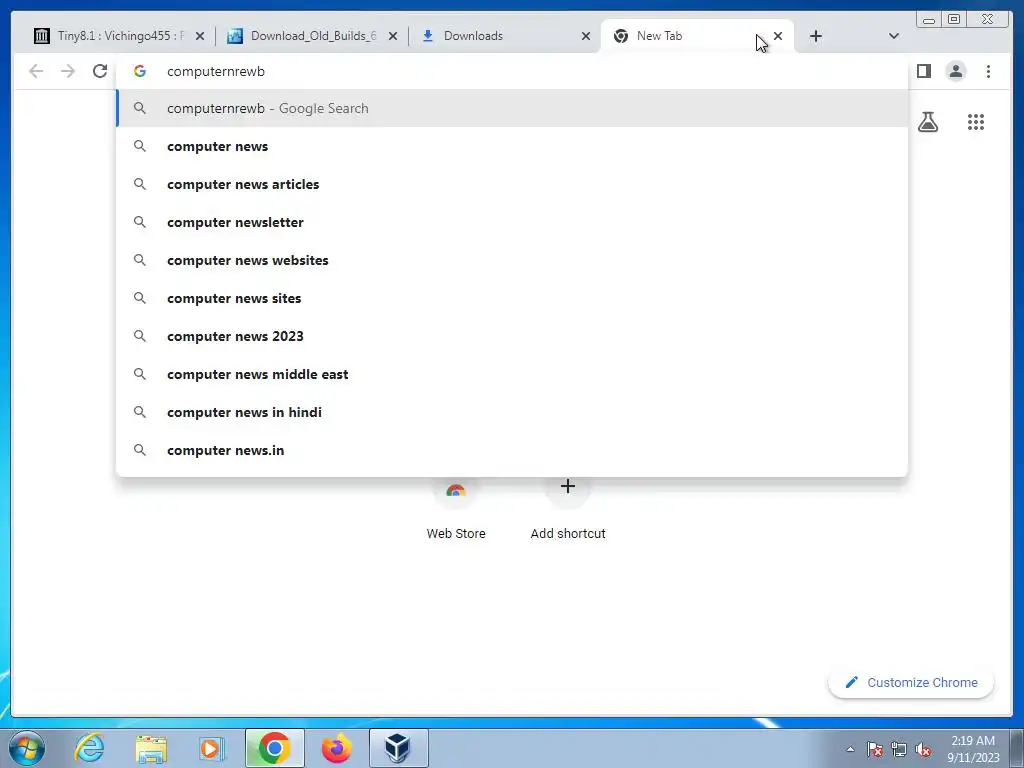Choose 'computernrewb - Google Search' suggestion

tap(512, 108)
